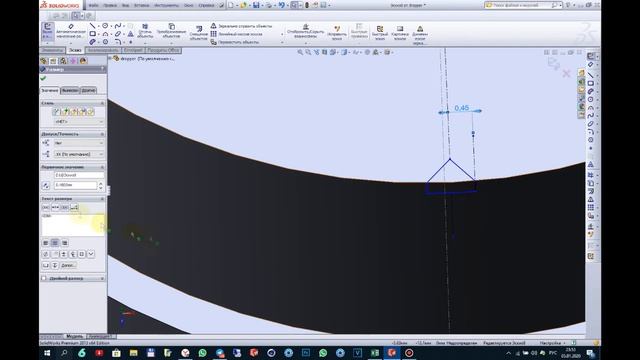Click Zoom to Fit in view toolbar
The width and height of the screenshot is (640, 360).
(300, 52)
